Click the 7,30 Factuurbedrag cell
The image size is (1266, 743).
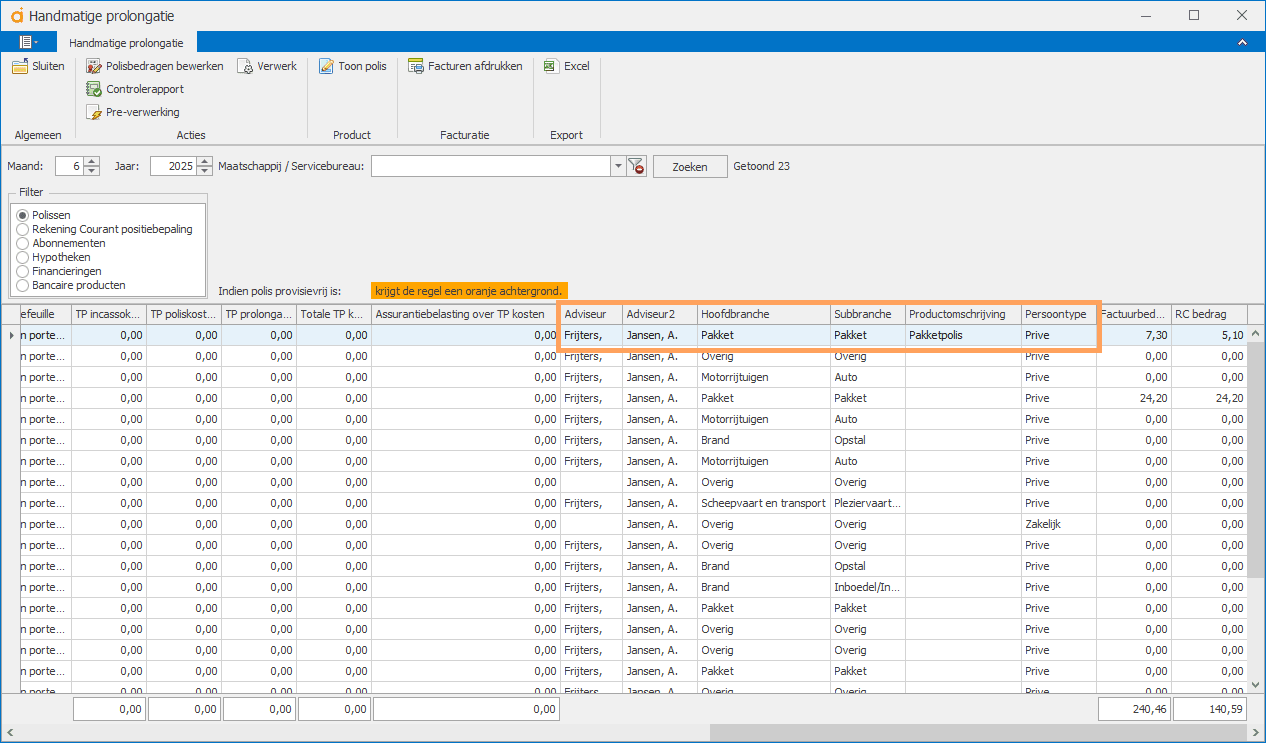[x=1134, y=335]
